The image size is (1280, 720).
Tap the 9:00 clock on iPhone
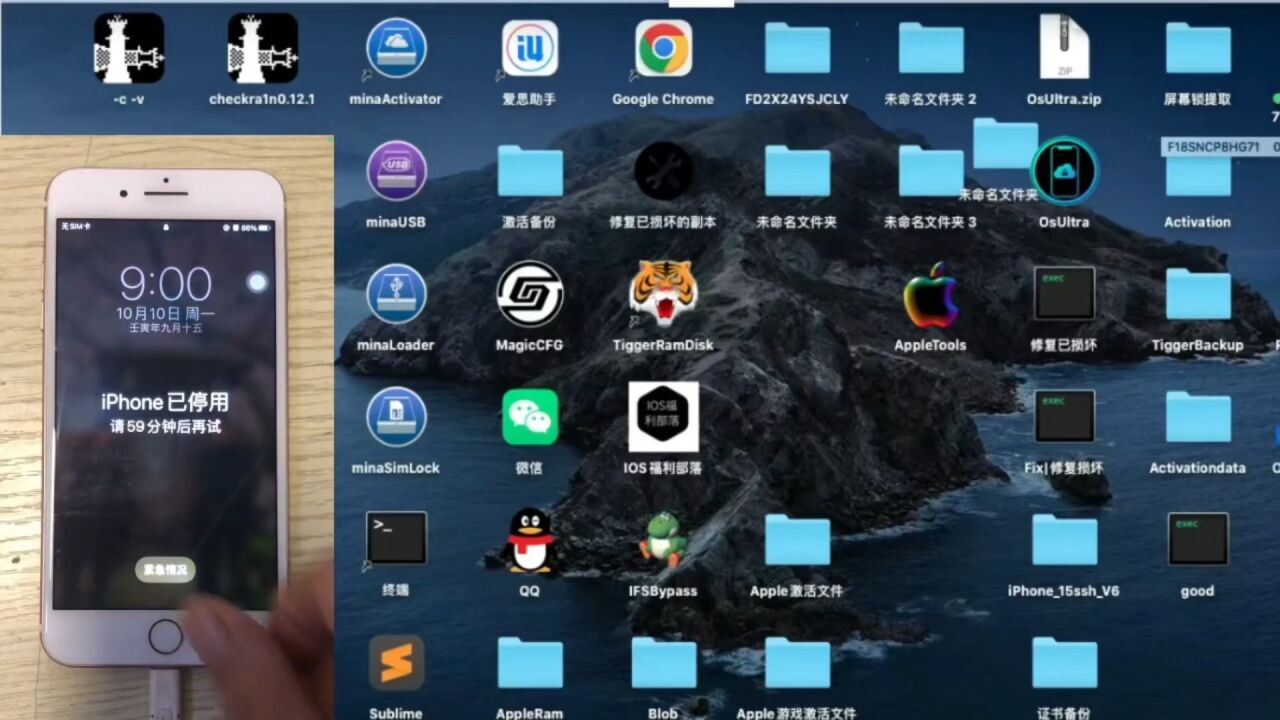coord(165,285)
